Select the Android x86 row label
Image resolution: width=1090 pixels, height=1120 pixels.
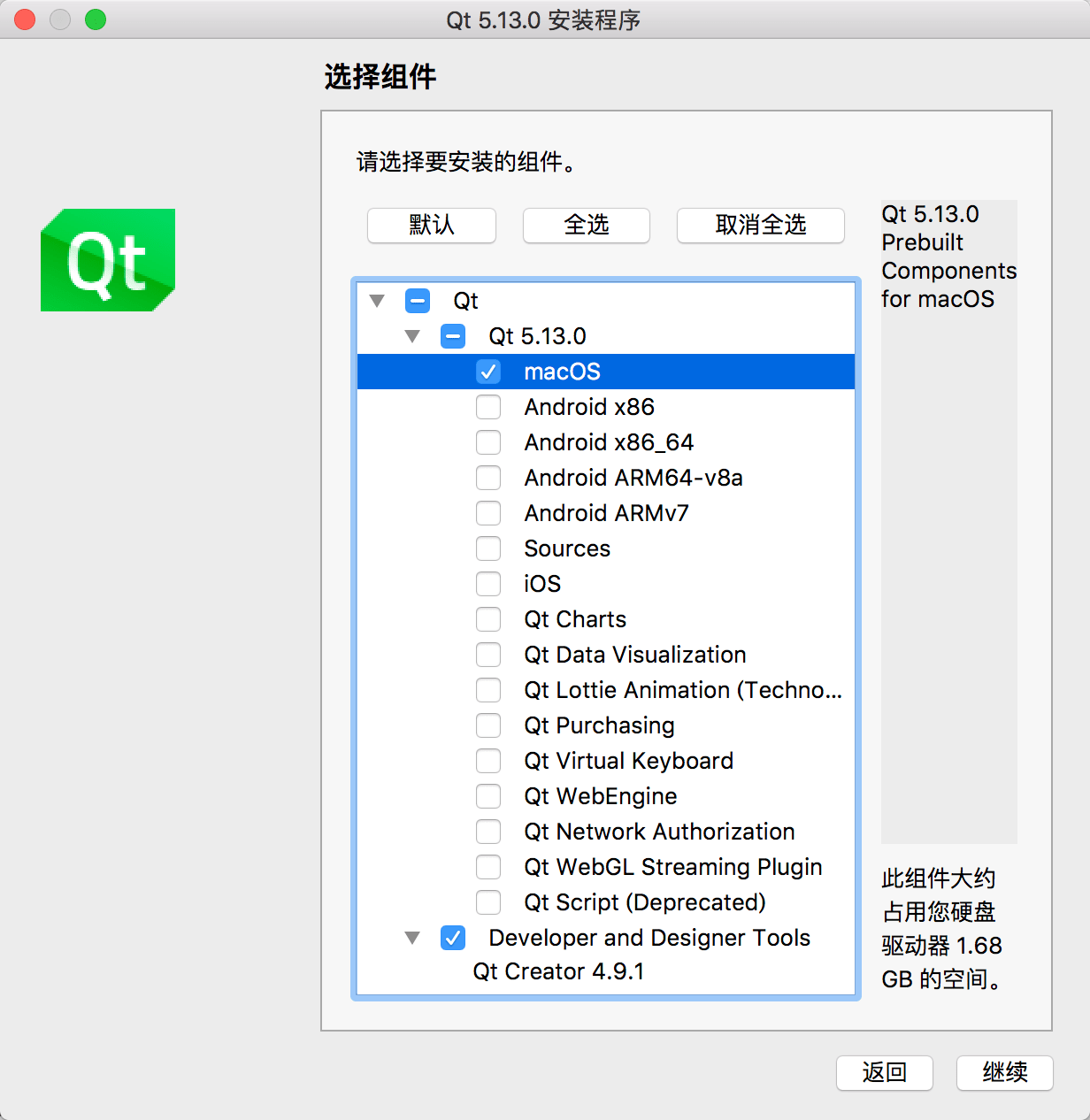[589, 407]
